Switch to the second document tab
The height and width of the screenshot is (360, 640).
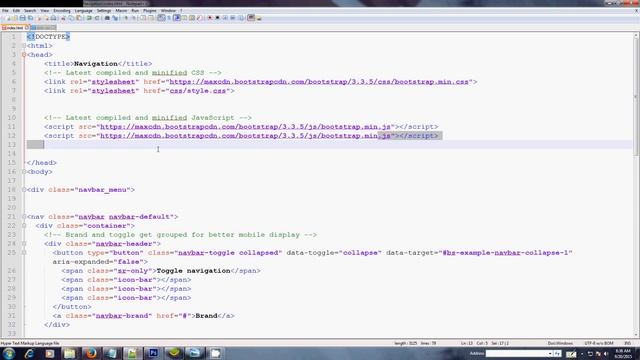point(43,28)
